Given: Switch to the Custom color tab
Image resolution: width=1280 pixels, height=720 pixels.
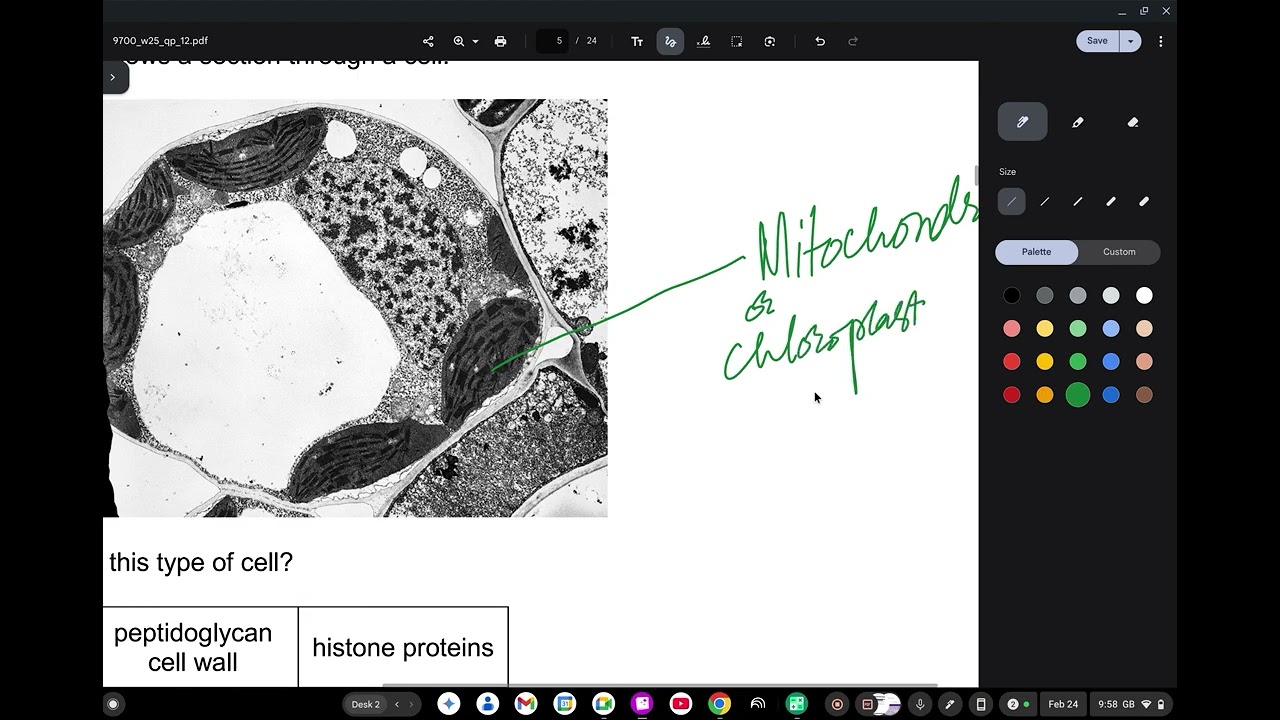Looking at the screenshot, I should tap(1119, 252).
